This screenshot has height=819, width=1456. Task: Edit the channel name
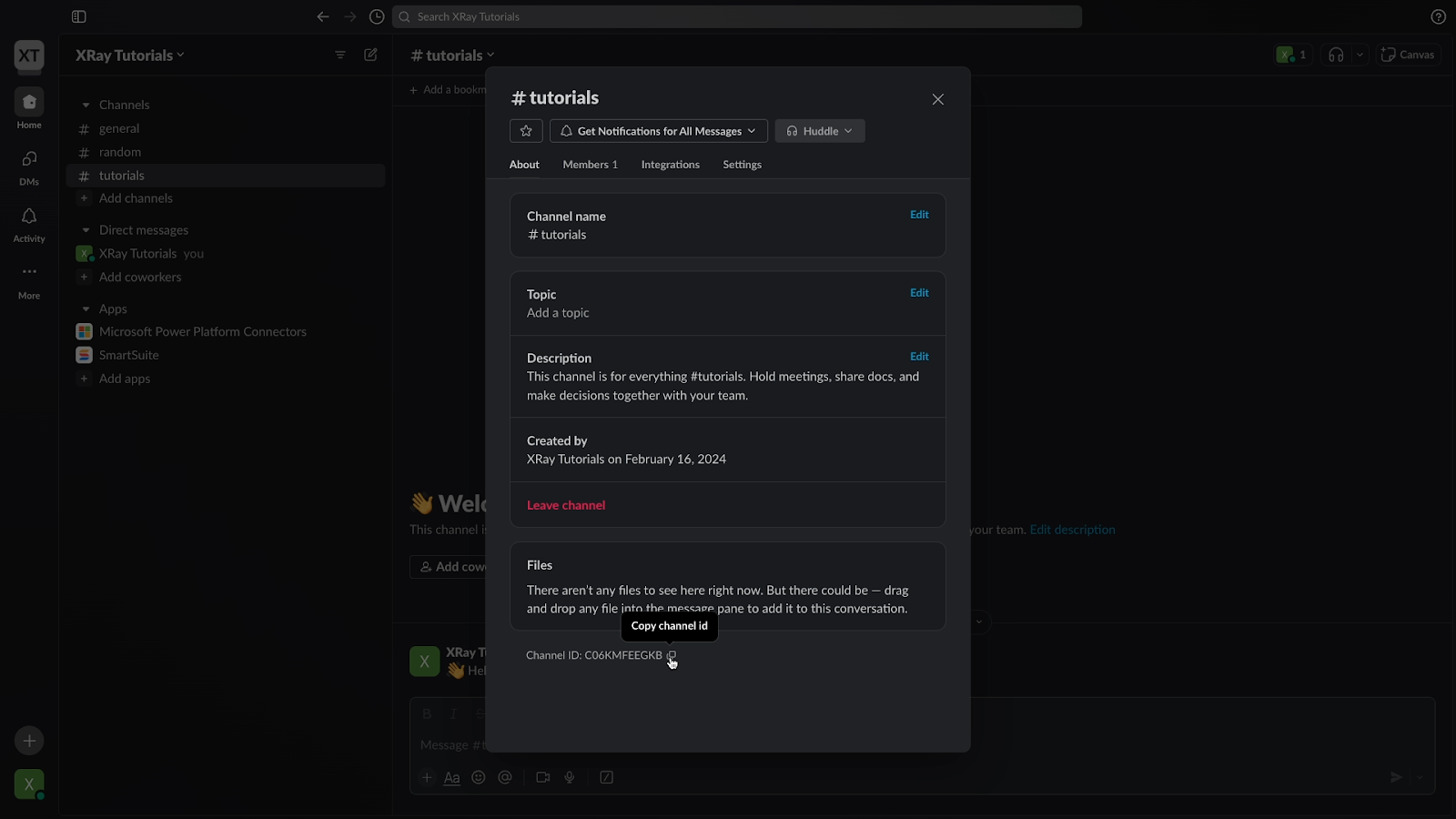(919, 215)
